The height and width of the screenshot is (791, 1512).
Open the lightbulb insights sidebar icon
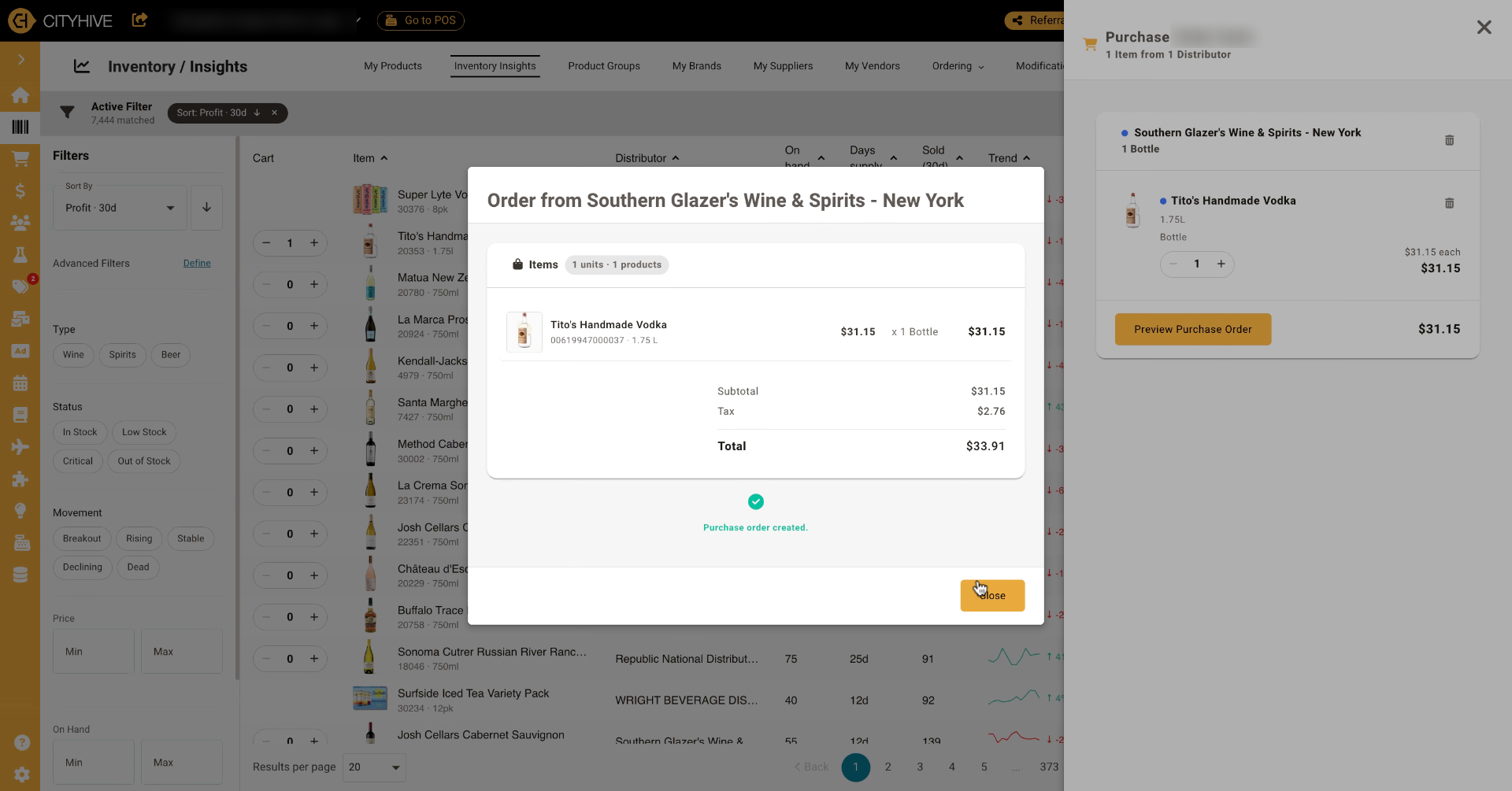(20, 511)
